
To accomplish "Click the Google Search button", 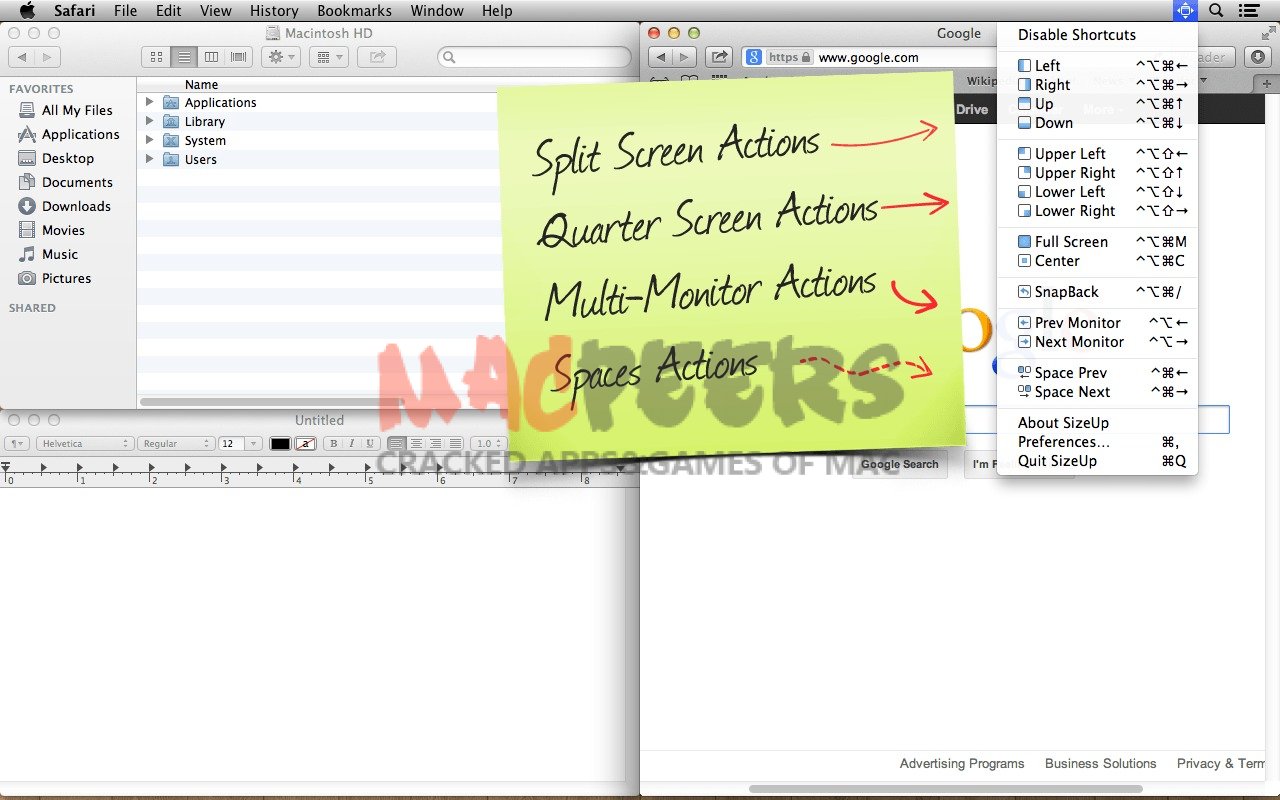I will tap(900, 464).
